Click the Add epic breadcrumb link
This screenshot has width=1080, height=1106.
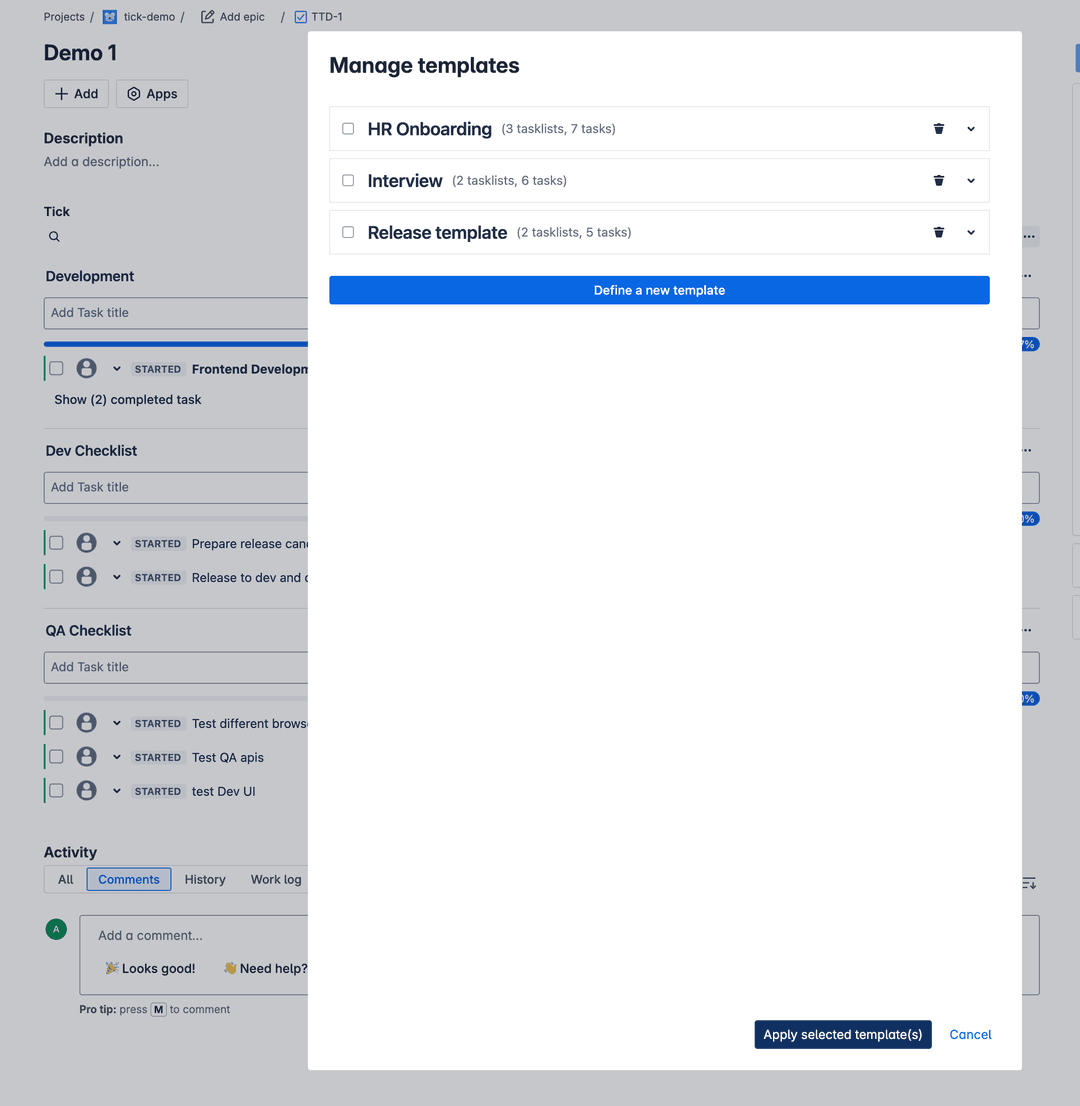click(242, 17)
